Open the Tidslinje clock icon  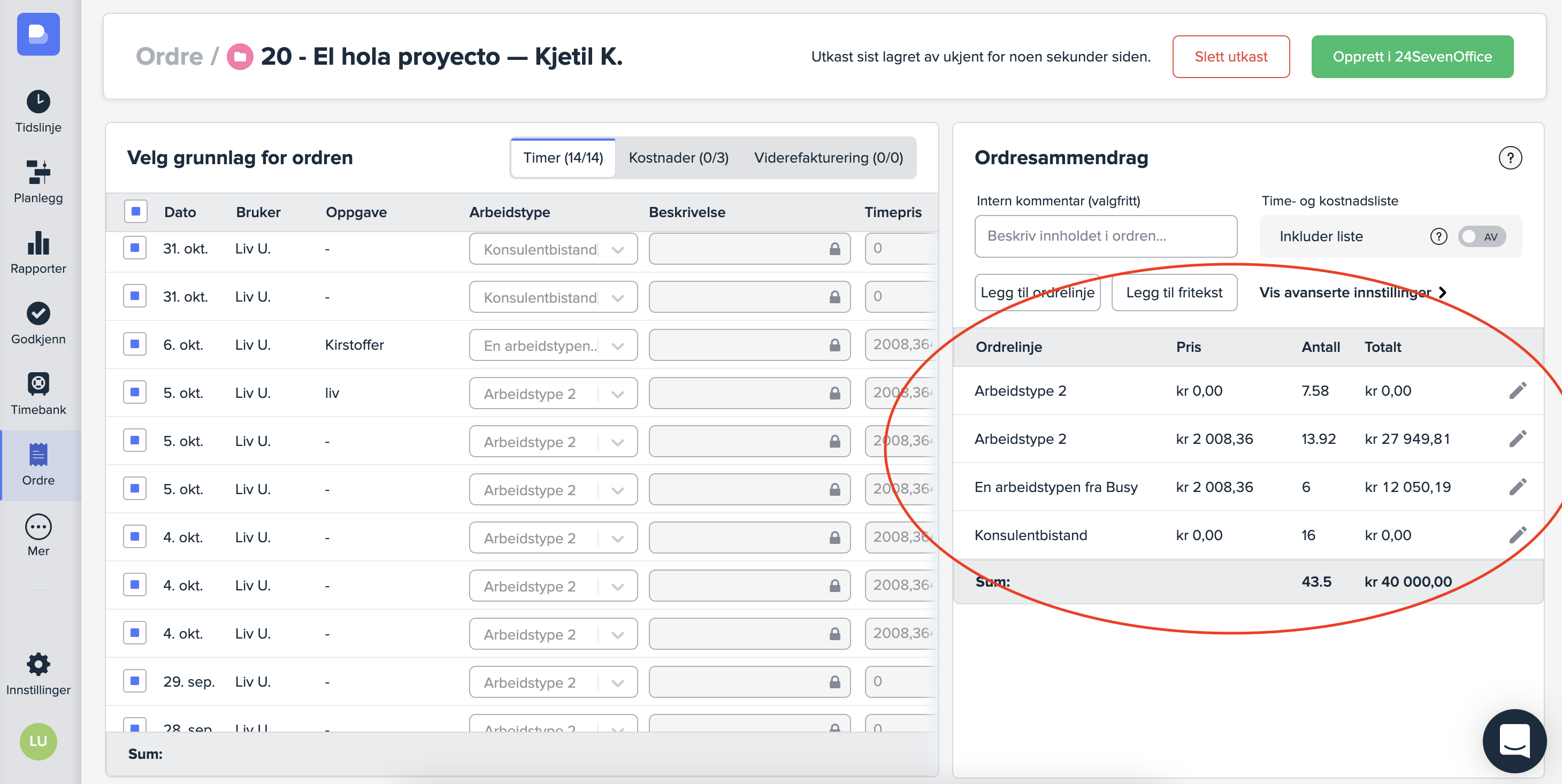(x=38, y=102)
